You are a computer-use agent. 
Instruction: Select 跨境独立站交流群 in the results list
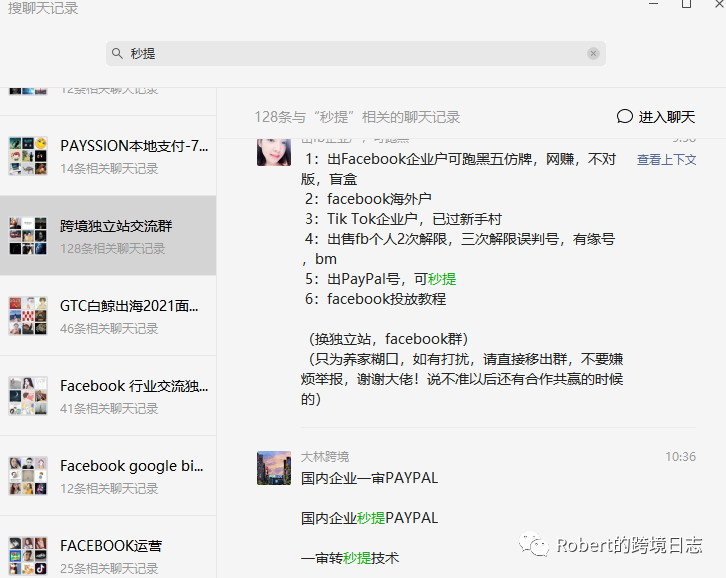tap(108, 236)
